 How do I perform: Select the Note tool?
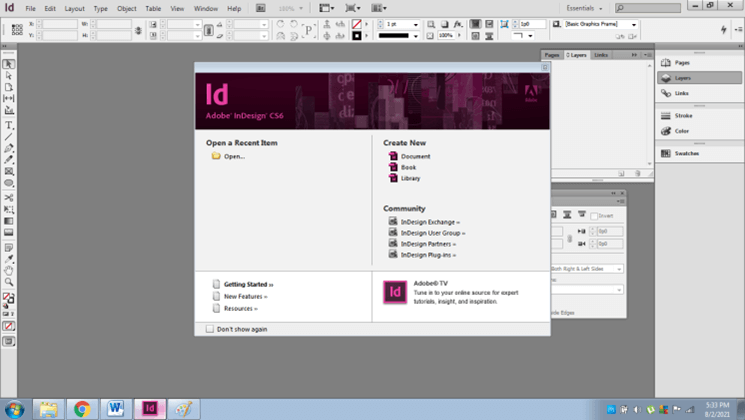tap(9, 248)
